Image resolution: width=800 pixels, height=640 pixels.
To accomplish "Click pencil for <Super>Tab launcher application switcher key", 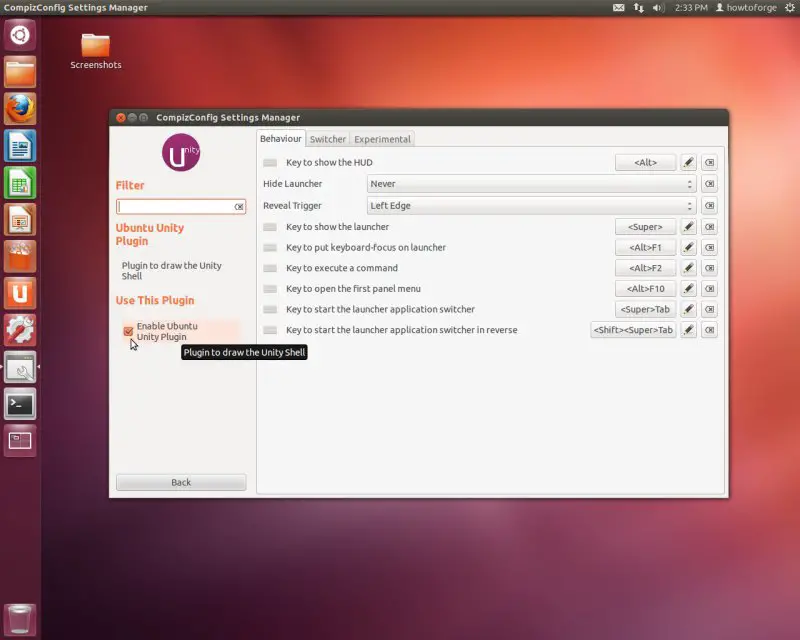I will [688, 309].
